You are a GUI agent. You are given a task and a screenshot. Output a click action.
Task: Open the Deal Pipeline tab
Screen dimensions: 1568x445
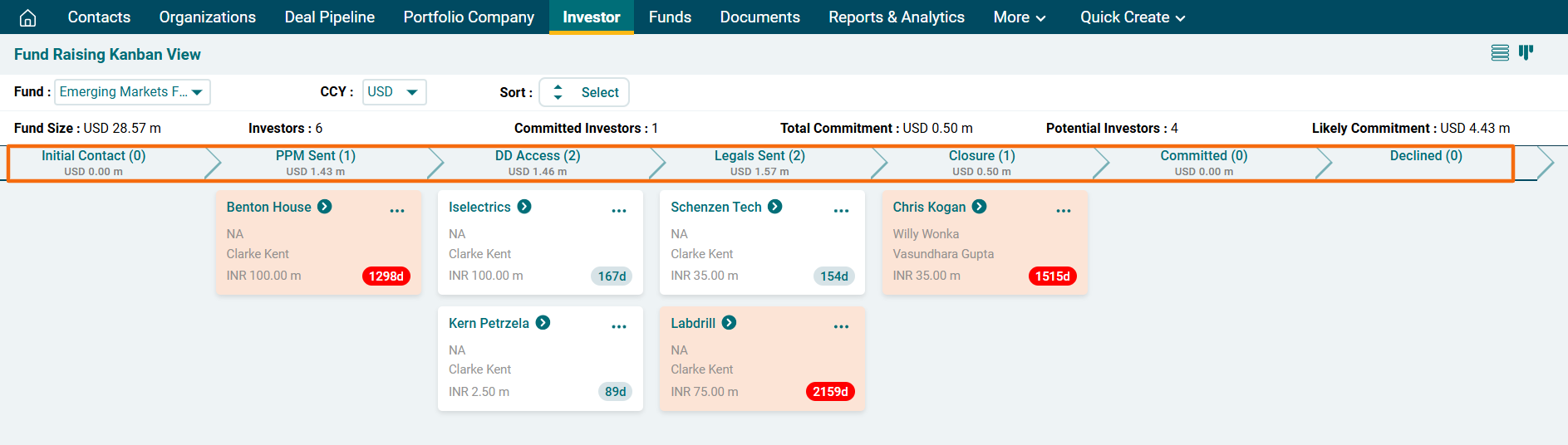pyautogui.click(x=329, y=17)
